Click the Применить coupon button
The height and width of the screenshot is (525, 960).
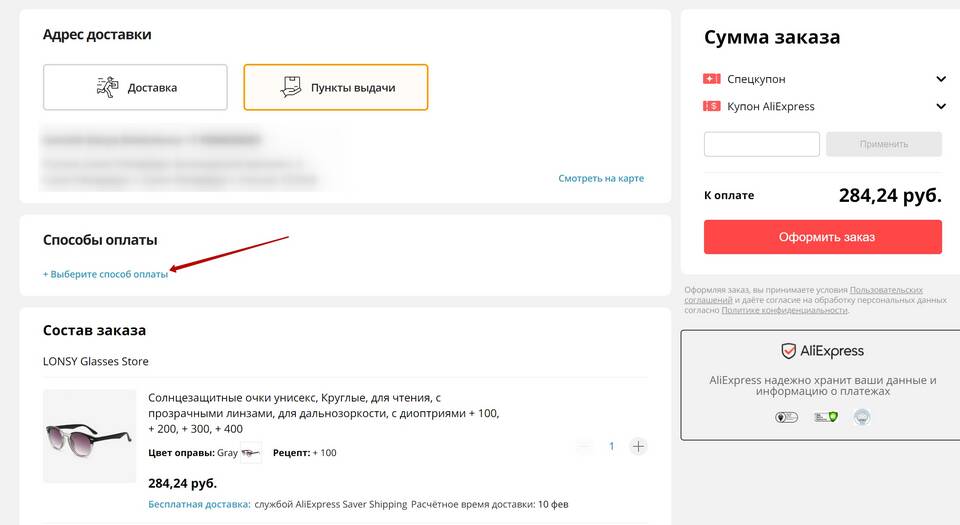pos(883,144)
